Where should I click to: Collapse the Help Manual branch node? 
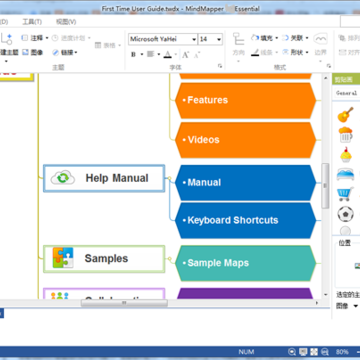tap(169, 178)
